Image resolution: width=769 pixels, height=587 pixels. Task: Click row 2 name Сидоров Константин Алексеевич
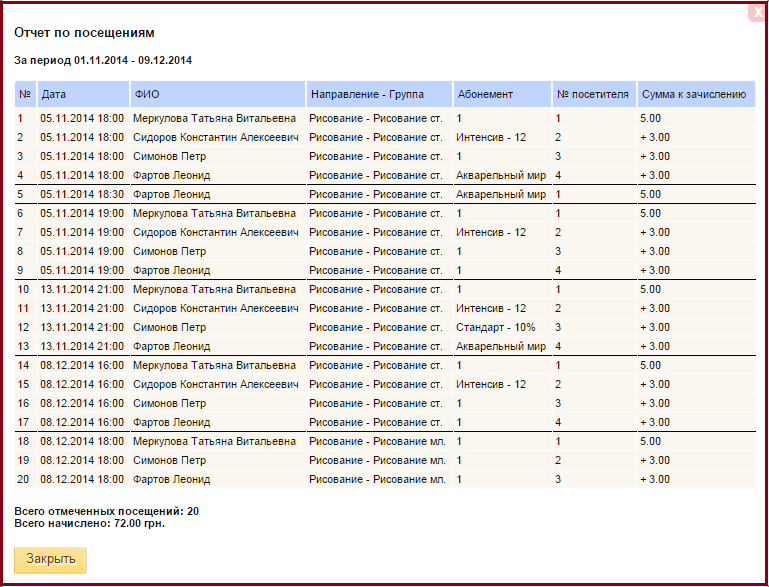tap(215, 137)
